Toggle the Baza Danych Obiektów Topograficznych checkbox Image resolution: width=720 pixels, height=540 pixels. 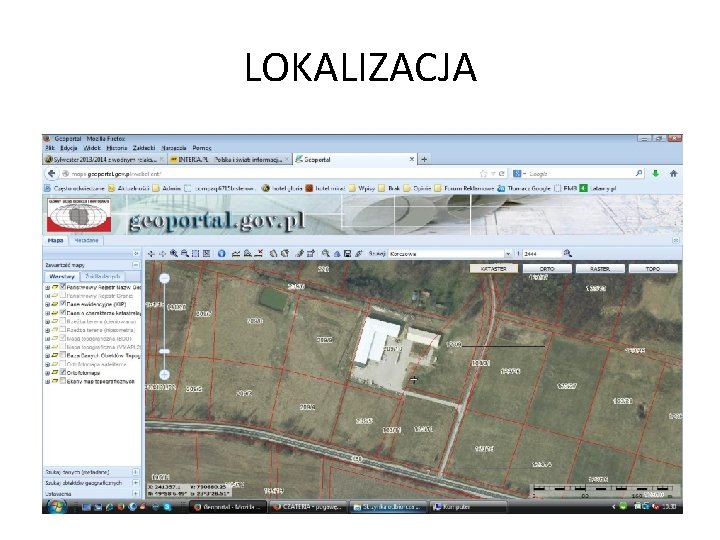tap(63, 355)
